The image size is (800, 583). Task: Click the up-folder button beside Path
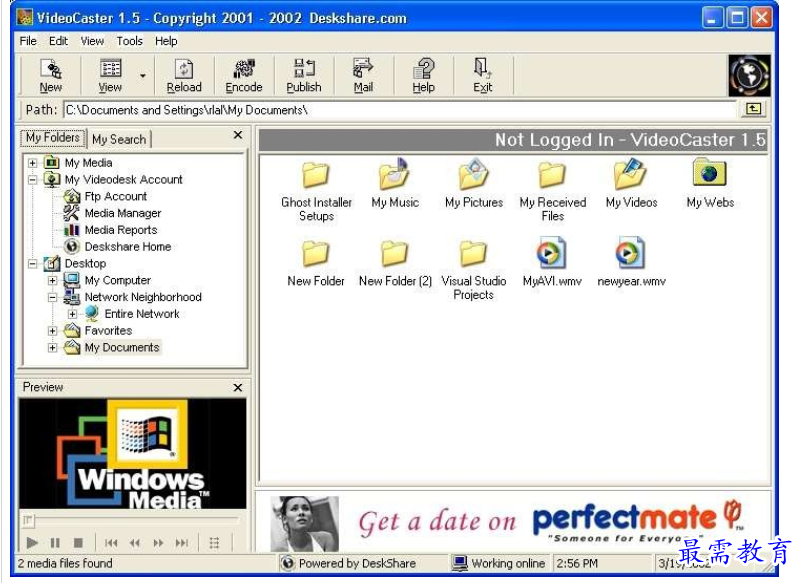click(754, 109)
